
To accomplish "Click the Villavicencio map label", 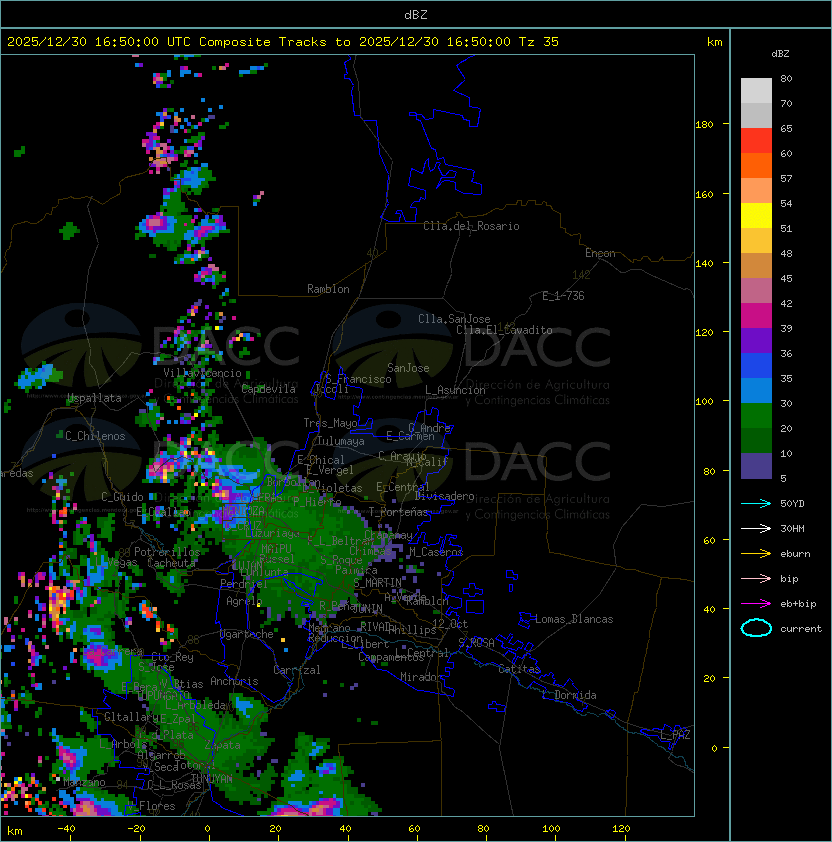I will (x=202, y=373).
